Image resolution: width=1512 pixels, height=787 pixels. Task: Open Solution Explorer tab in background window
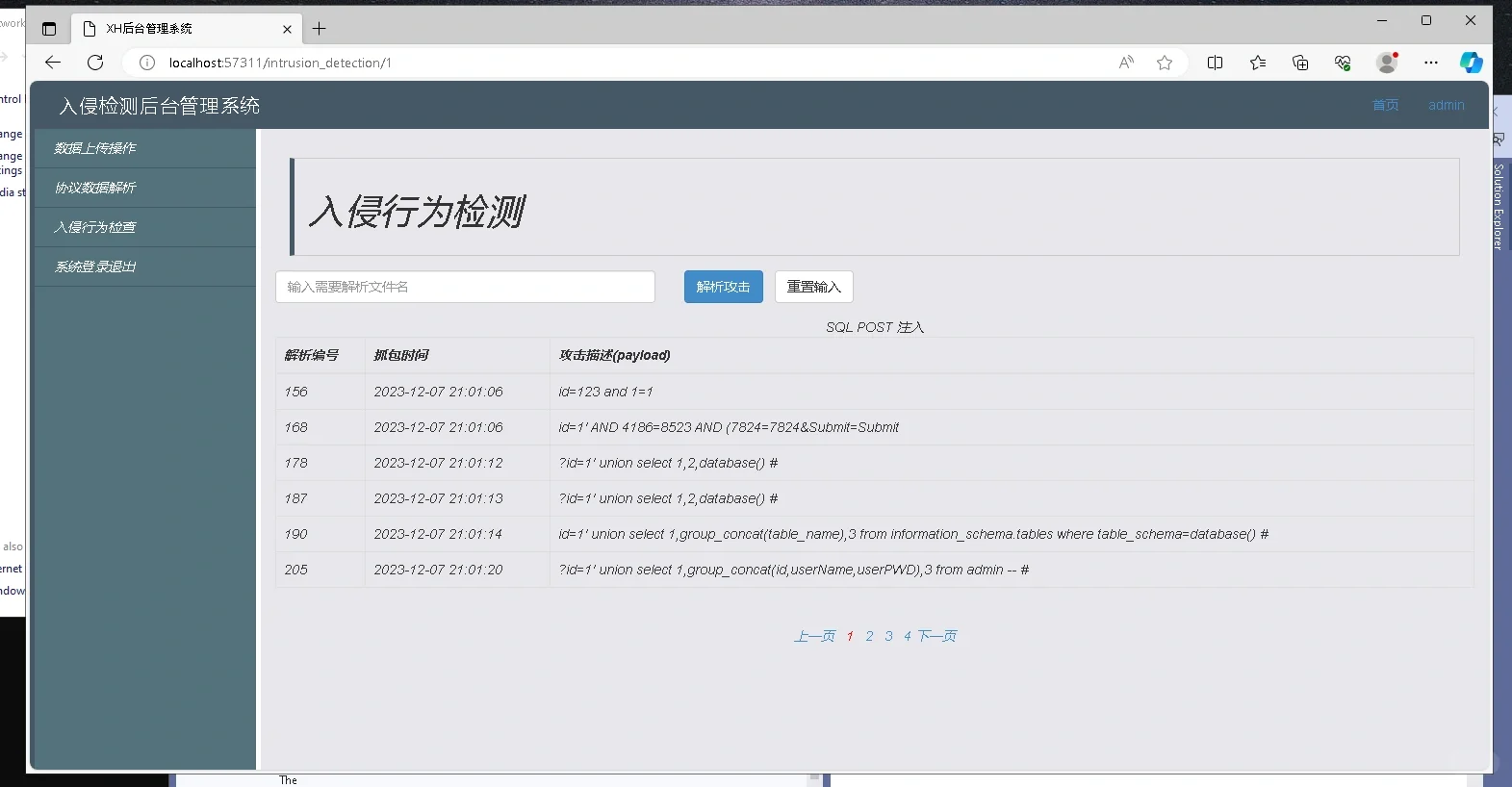pyautogui.click(x=1499, y=207)
